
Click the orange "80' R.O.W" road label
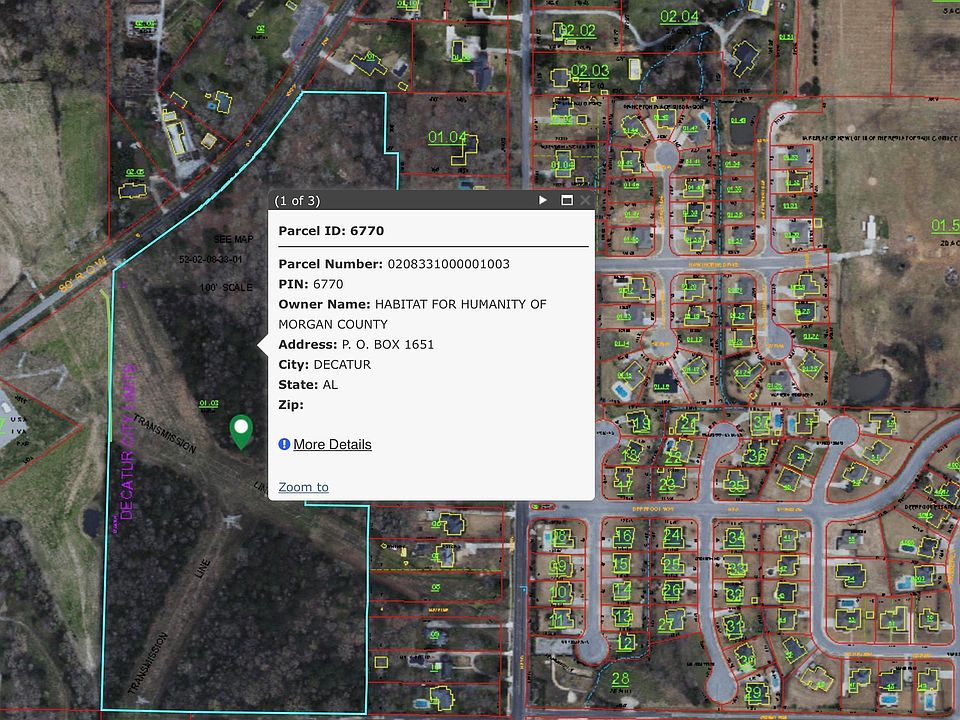pyautogui.click(x=83, y=276)
